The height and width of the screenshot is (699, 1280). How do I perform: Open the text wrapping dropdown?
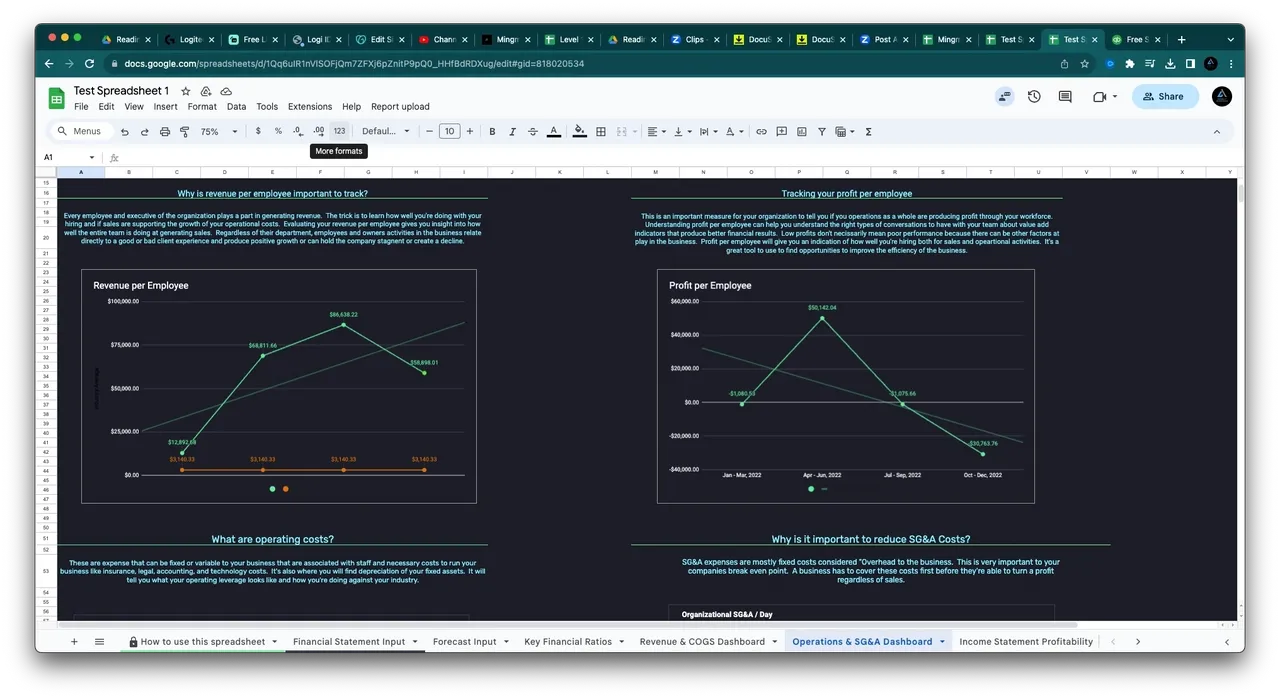pyautogui.click(x=708, y=131)
